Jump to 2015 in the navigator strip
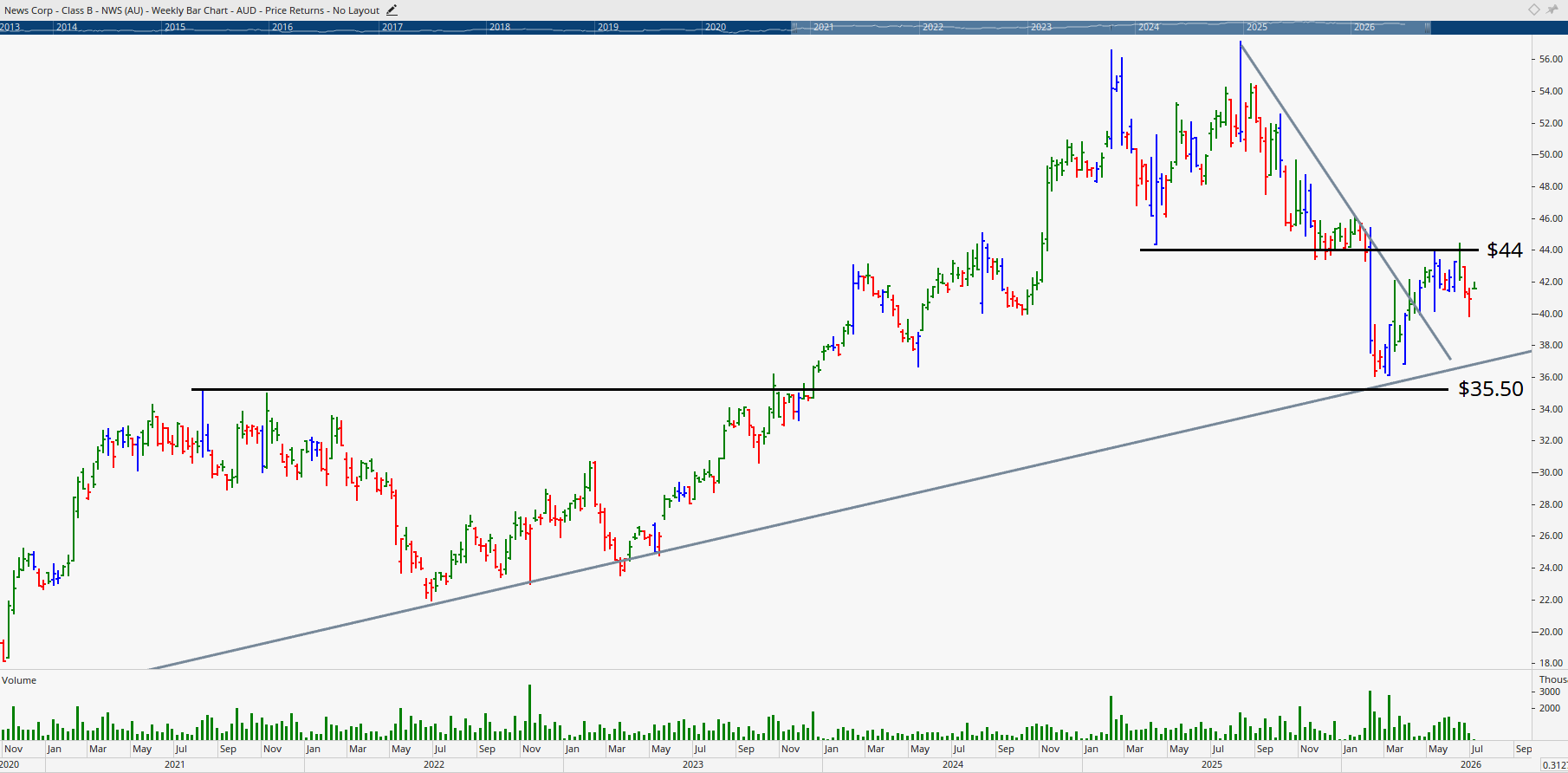The width and height of the screenshot is (1568, 773). 175,28
